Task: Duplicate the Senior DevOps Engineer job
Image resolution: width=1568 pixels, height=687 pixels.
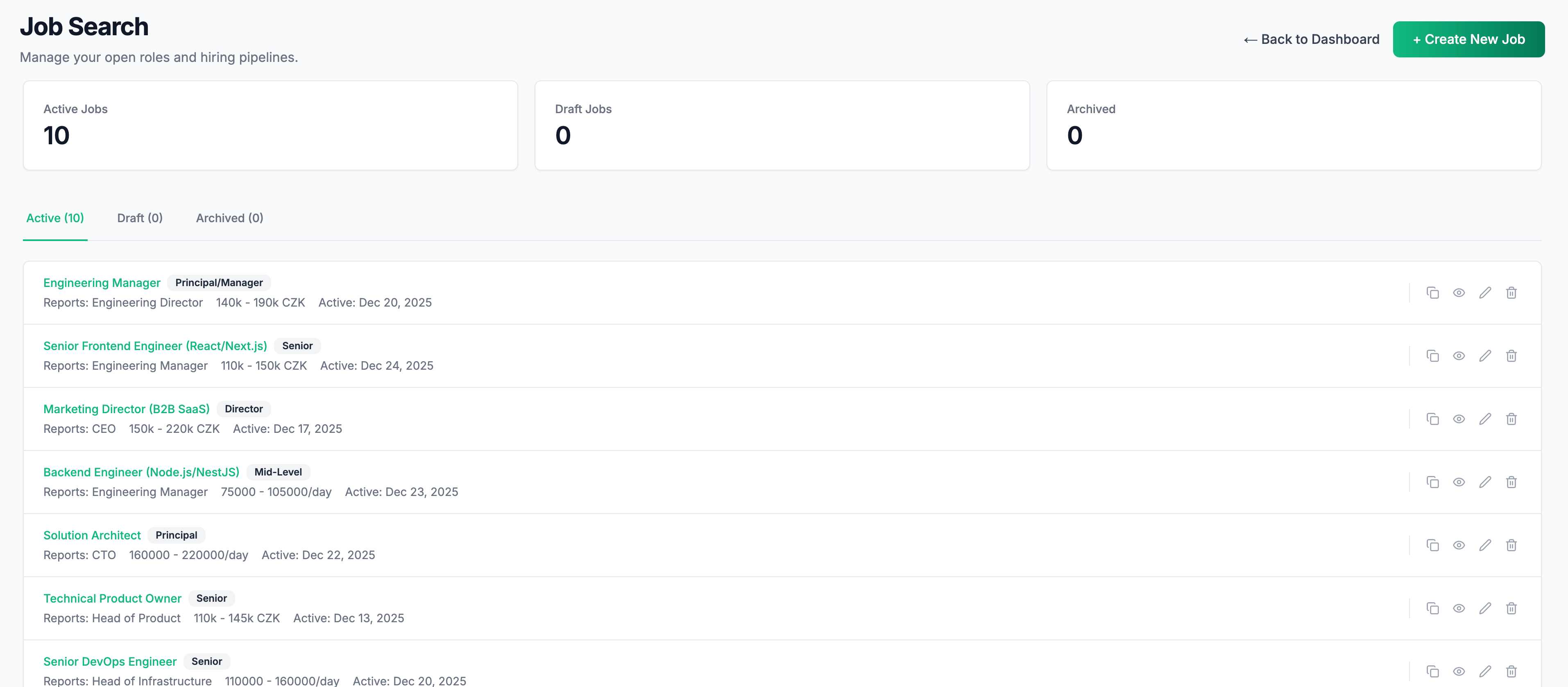Action: coord(1432,672)
